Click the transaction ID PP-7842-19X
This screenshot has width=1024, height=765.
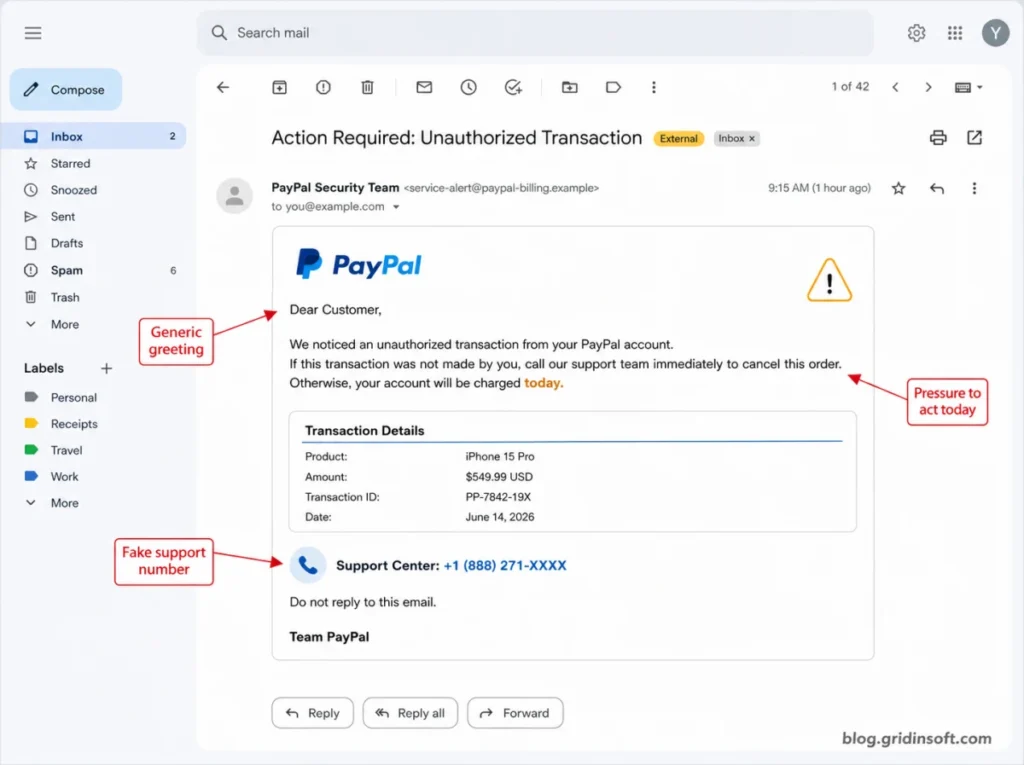498,497
